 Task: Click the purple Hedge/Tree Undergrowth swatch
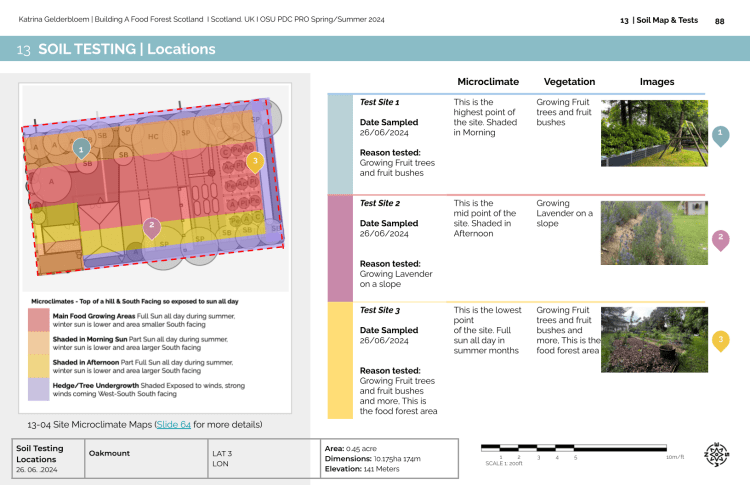coord(39,389)
